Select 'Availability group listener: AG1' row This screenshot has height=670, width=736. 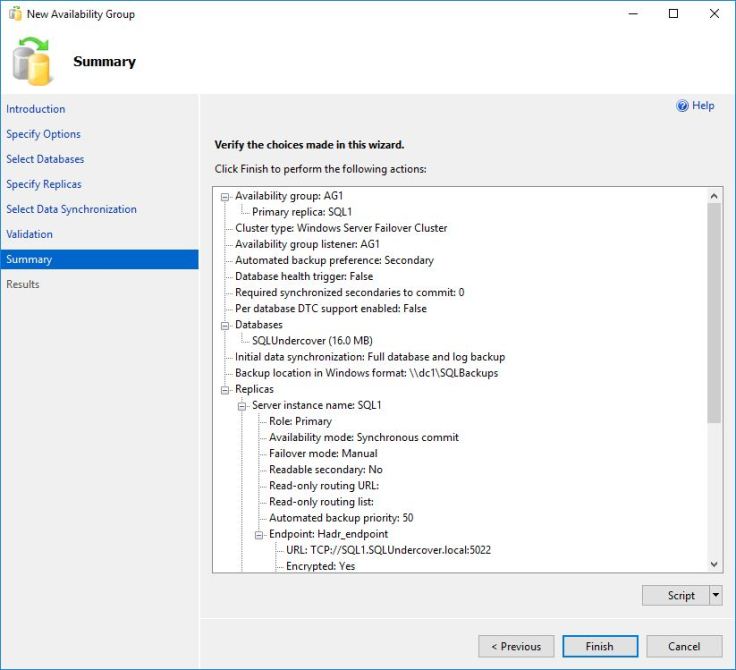click(x=307, y=244)
